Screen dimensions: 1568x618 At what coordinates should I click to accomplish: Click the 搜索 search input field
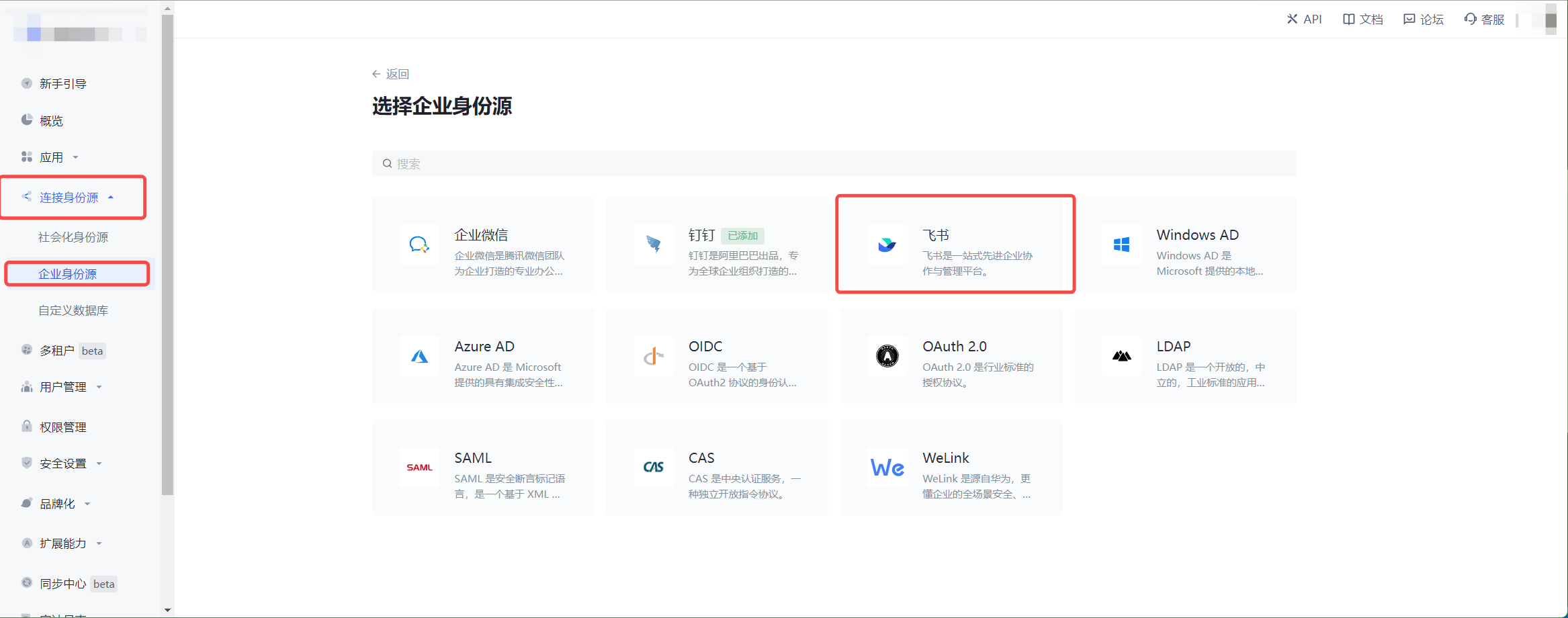(833, 164)
